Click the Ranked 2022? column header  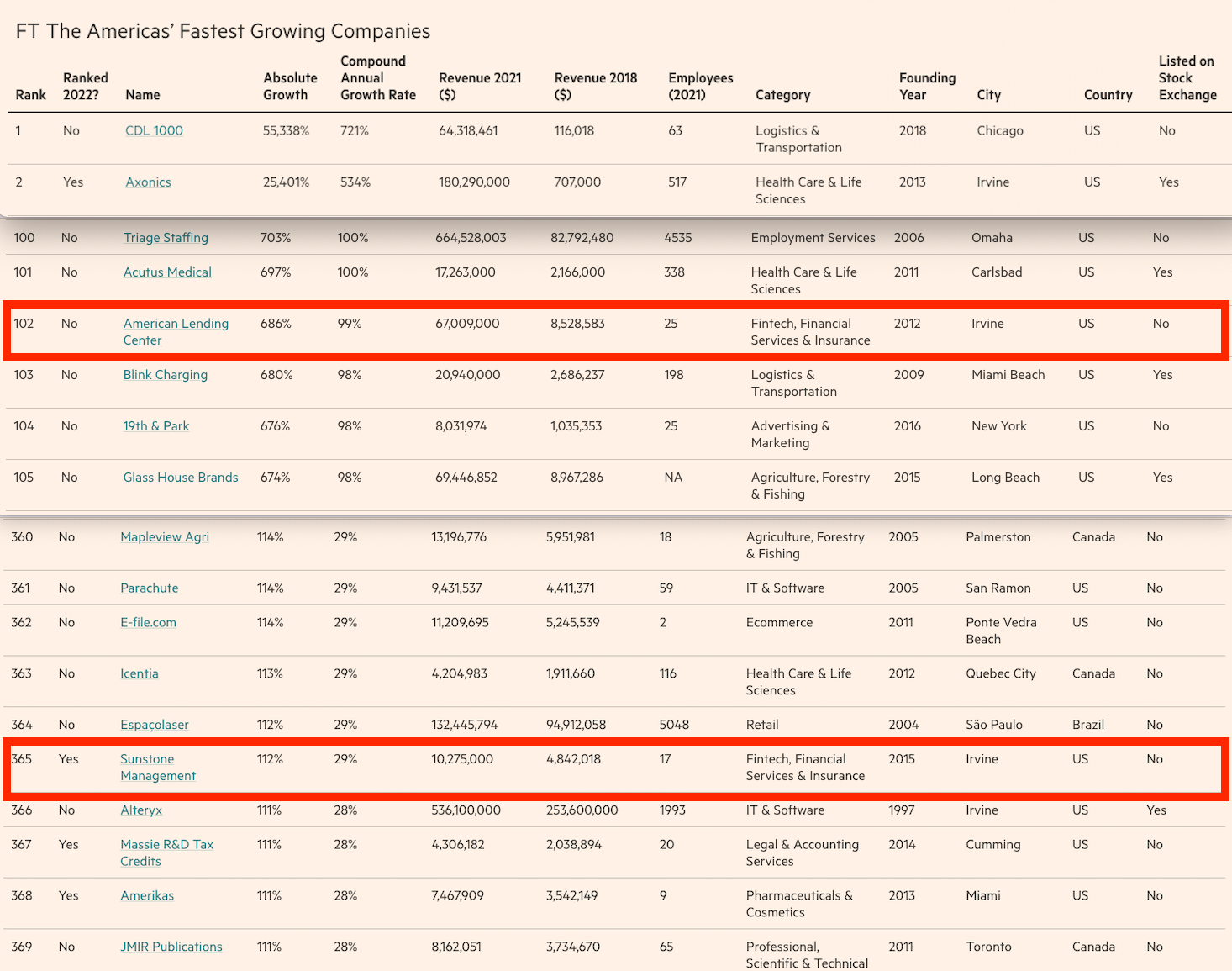click(x=86, y=87)
